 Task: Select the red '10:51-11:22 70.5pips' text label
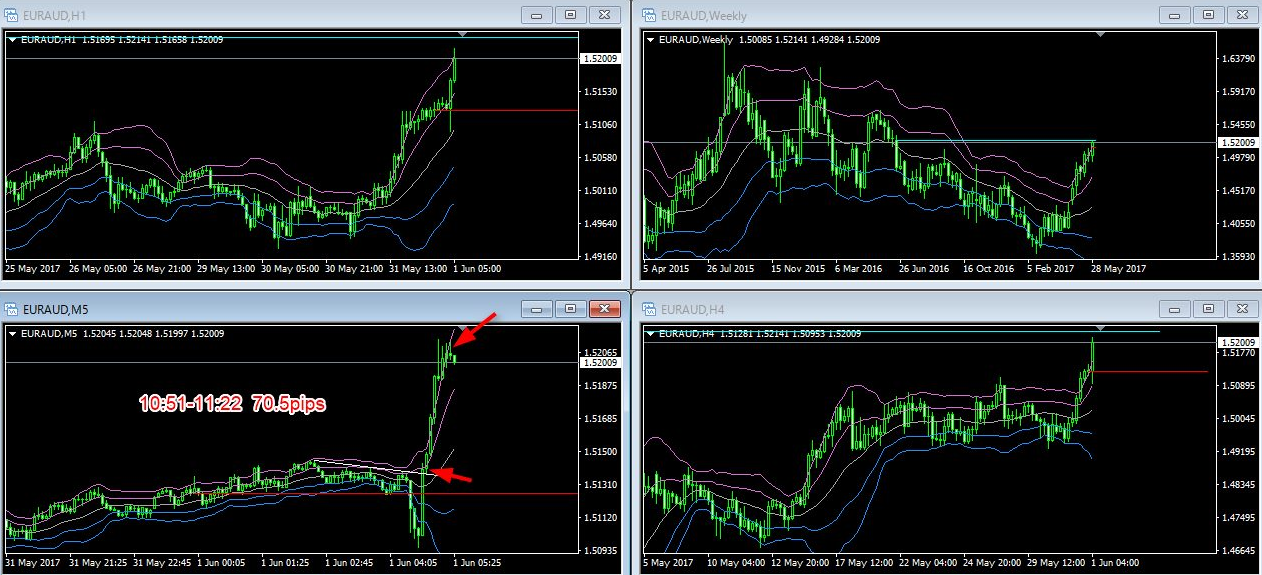(x=233, y=404)
